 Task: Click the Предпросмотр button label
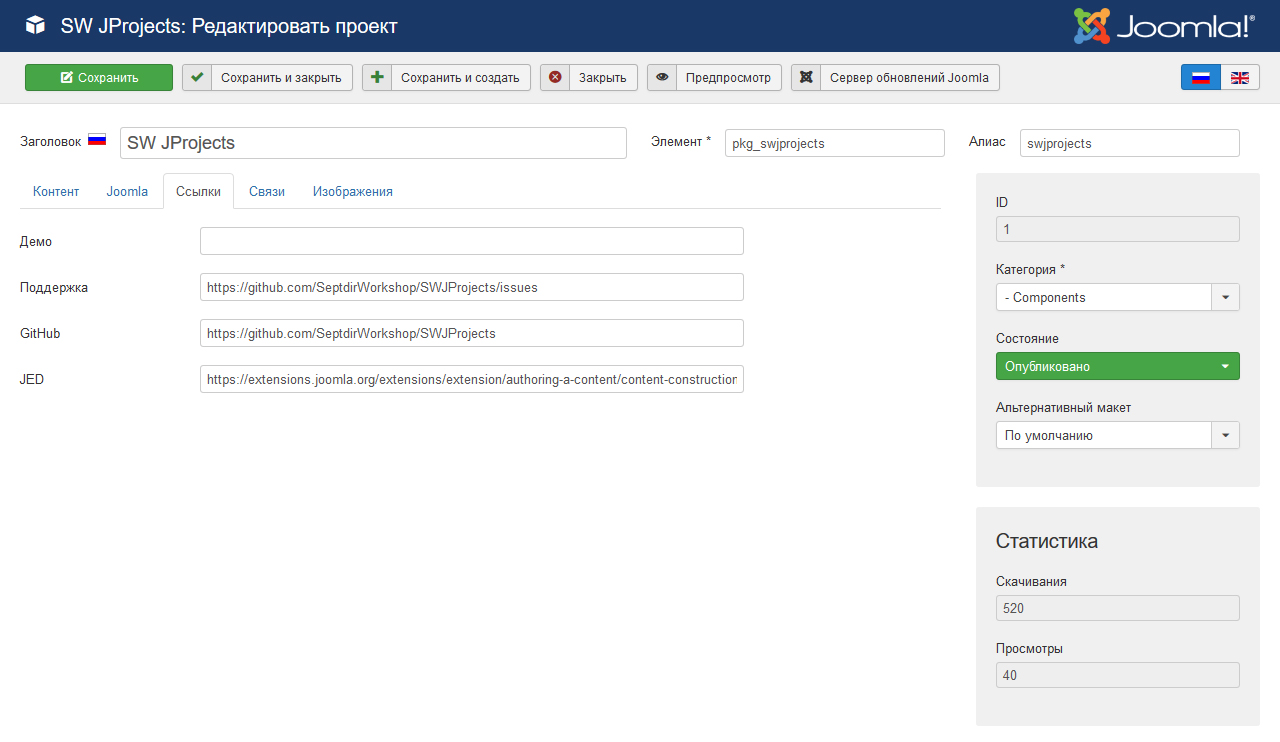click(728, 78)
